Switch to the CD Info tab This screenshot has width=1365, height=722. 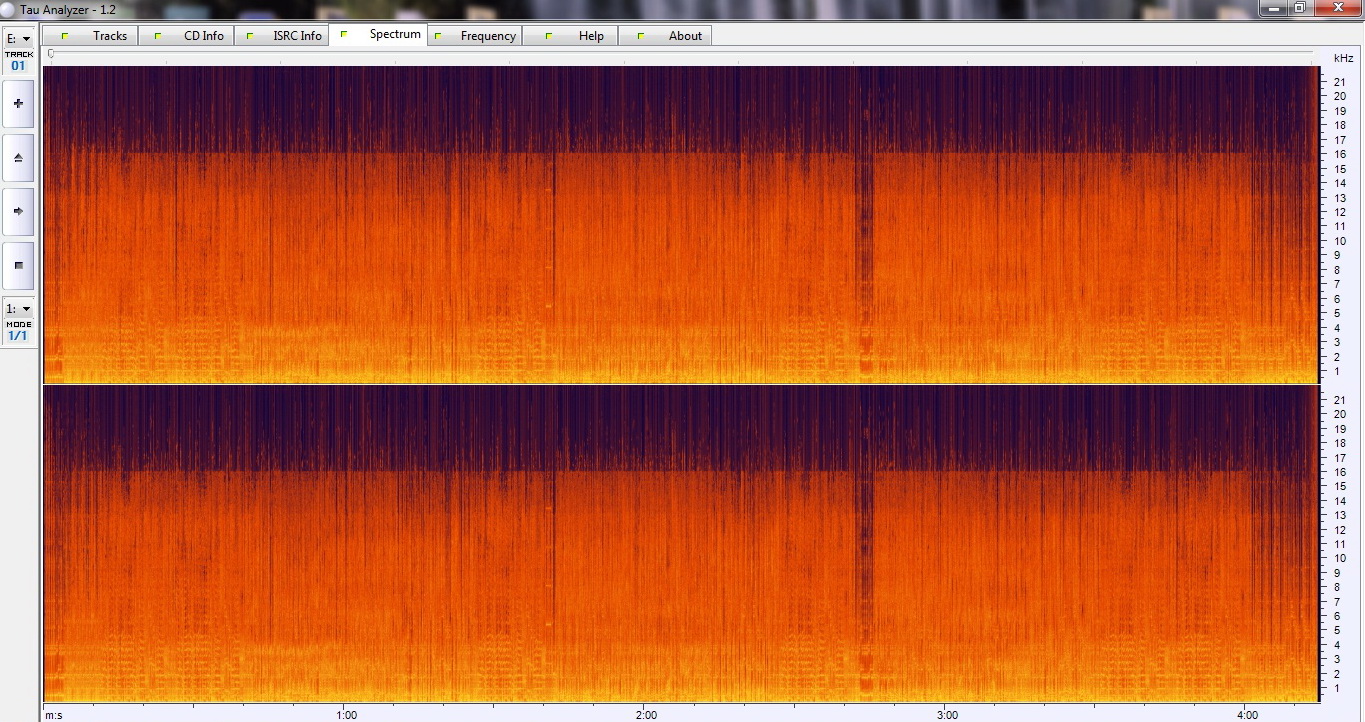coord(186,35)
